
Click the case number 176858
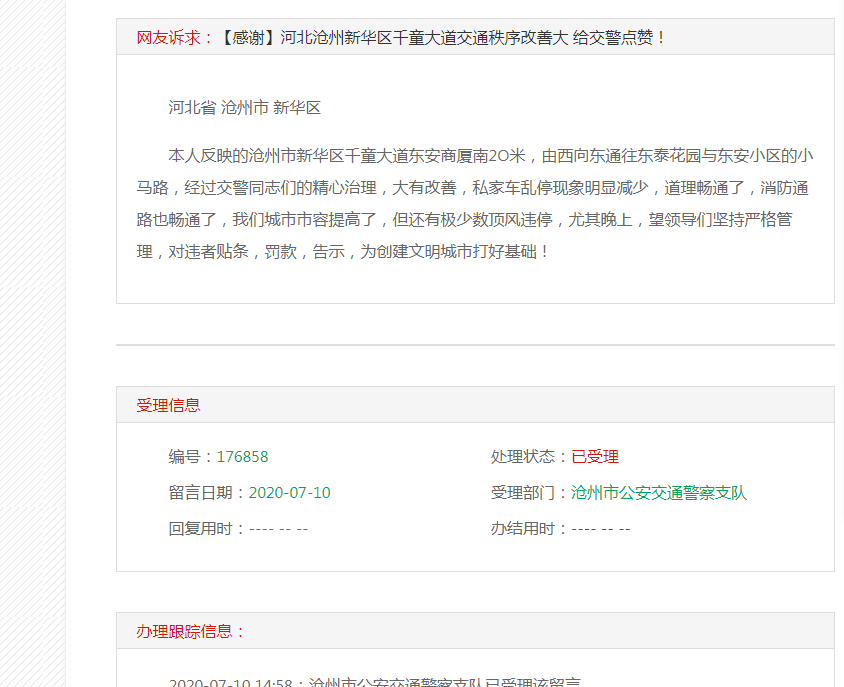(243, 457)
